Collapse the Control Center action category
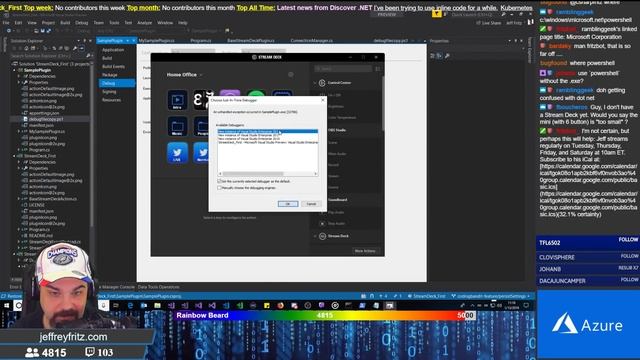This screenshot has height=360, width=640. (316, 83)
